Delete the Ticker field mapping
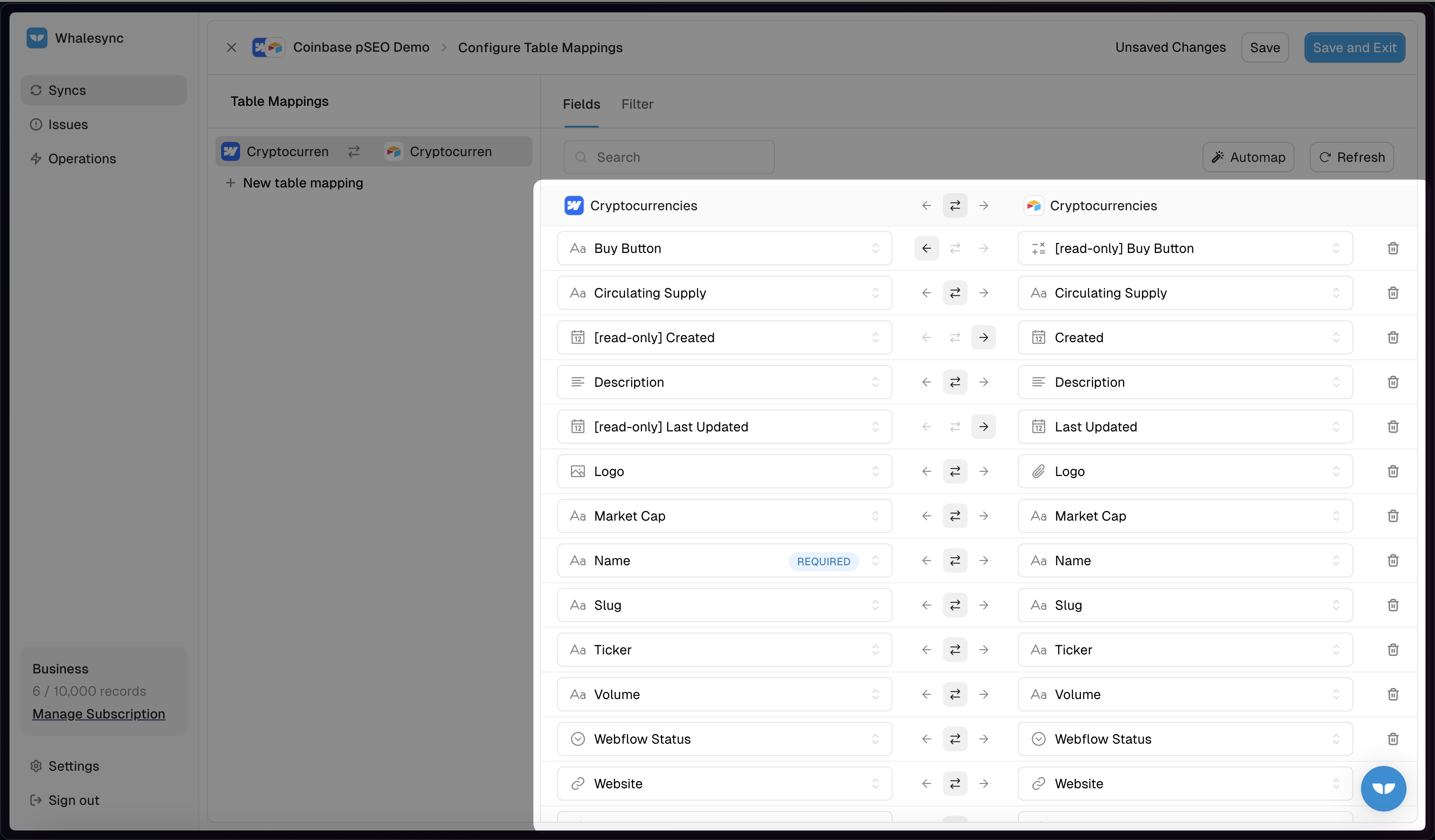This screenshot has width=1435, height=840. pyautogui.click(x=1393, y=650)
